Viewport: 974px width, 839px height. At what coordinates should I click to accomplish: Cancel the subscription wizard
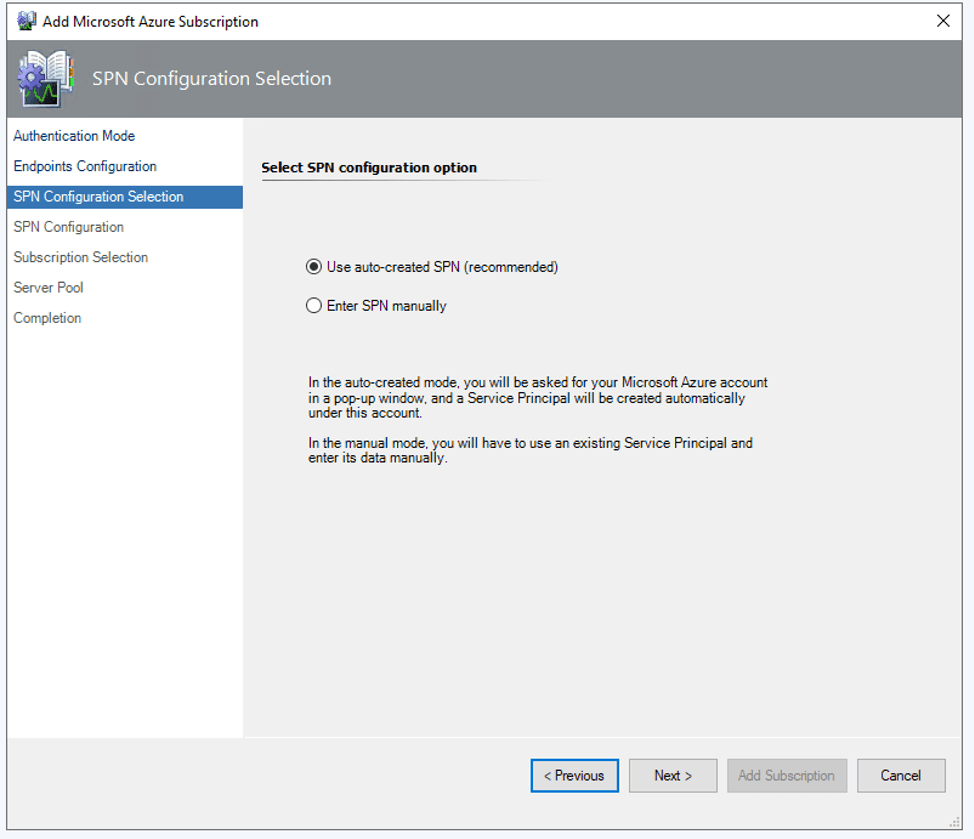[901, 776]
